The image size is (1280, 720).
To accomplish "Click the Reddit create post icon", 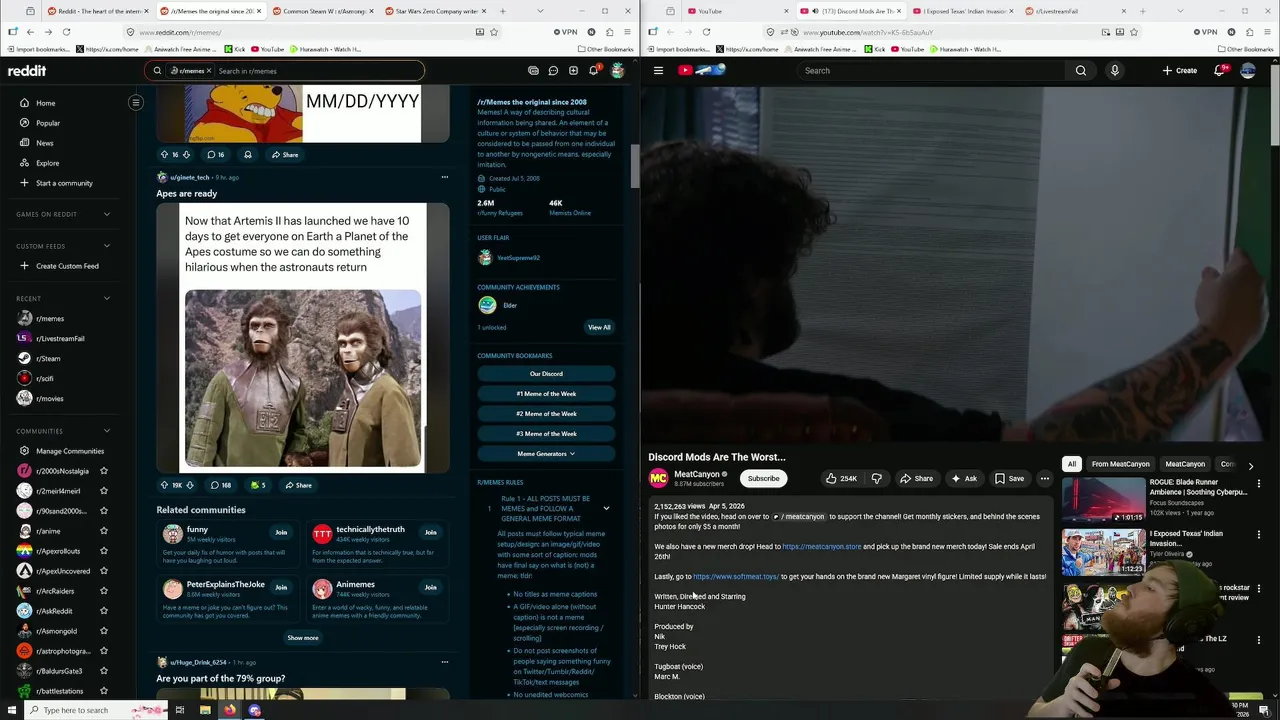I will tap(573, 71).
